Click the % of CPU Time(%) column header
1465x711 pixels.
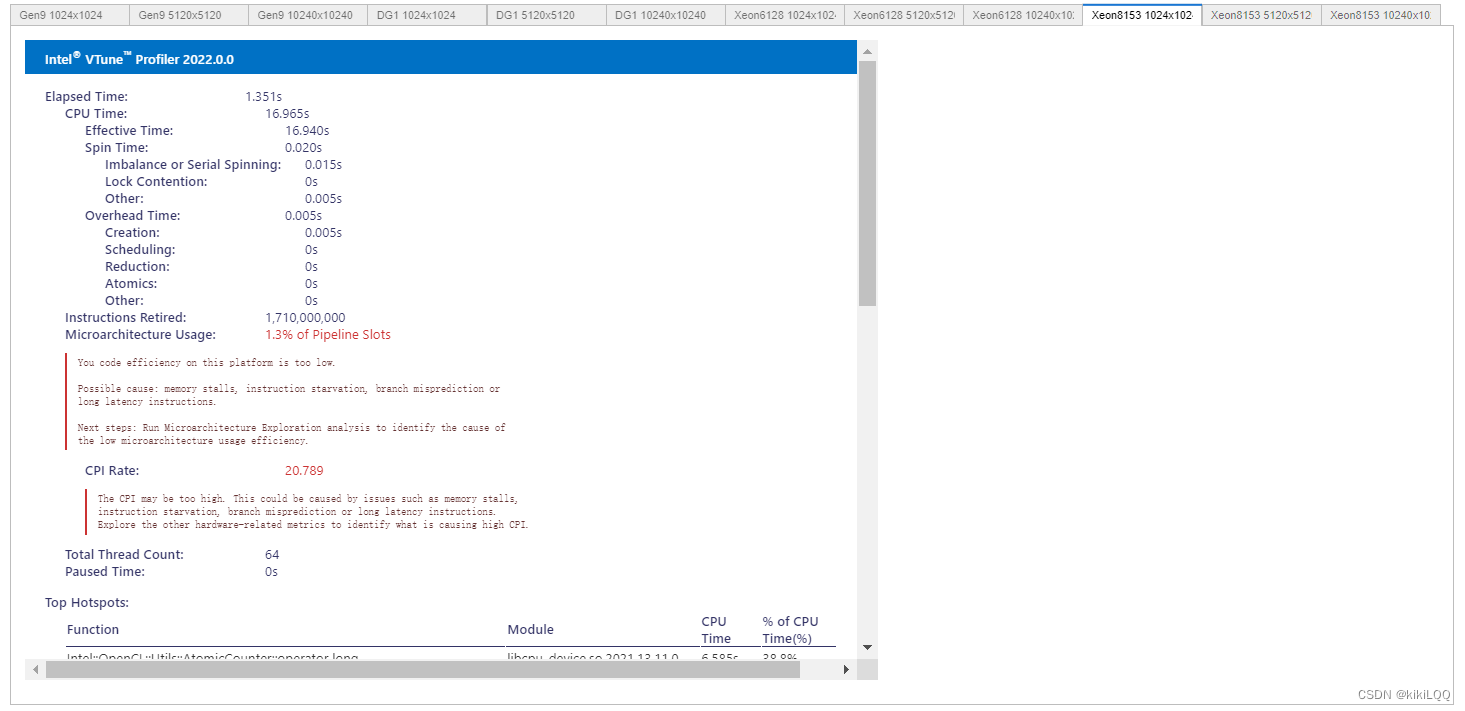(790, 630)
